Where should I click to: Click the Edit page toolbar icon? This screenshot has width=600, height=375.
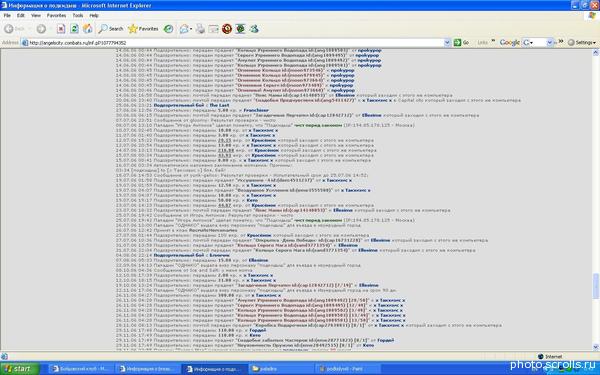[x=214, y=29]
